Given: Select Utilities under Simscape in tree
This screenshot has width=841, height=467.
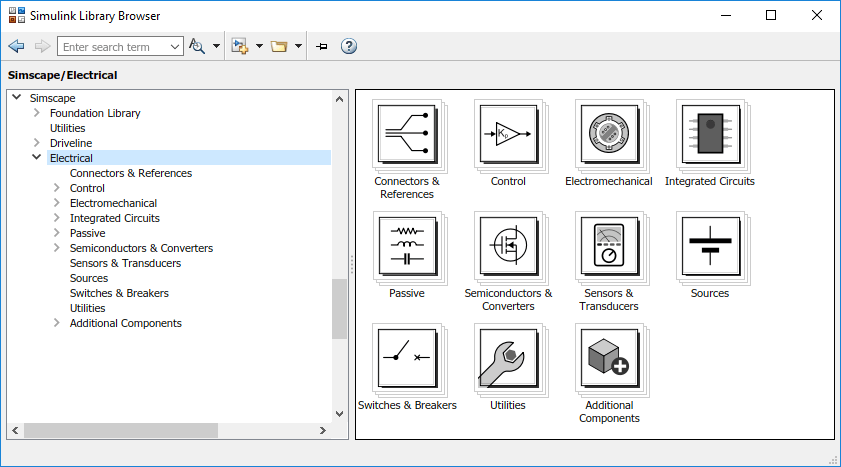Looking at the screenshot, I should point(68,128).
